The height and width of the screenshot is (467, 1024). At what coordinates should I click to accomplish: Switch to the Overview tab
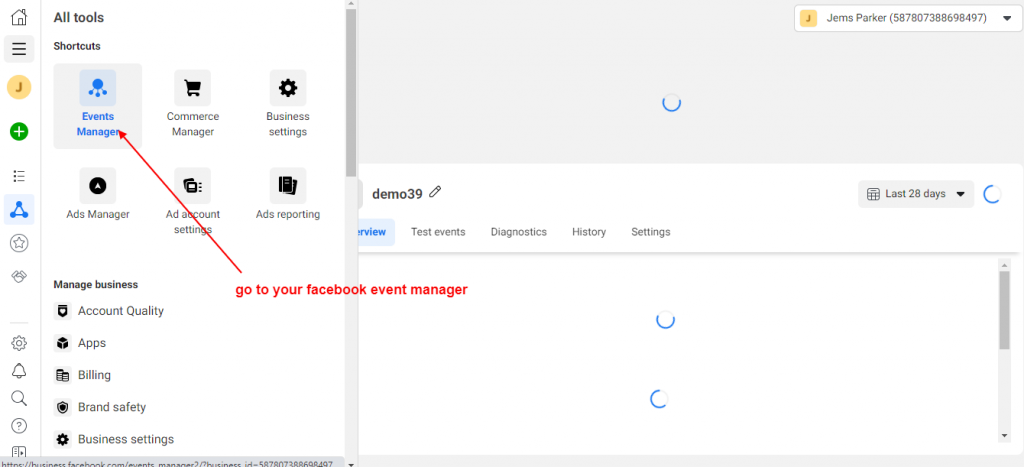tap(375, 232)
